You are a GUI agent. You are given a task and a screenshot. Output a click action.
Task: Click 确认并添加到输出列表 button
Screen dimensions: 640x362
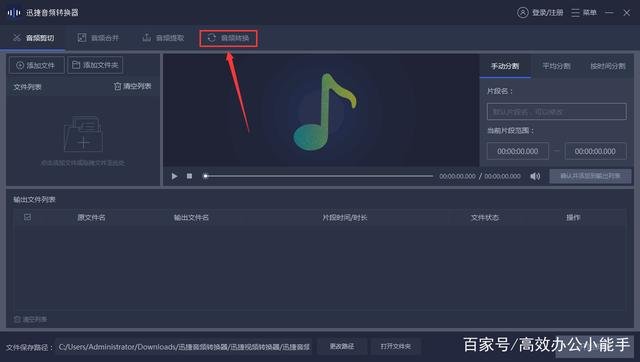point(590,176)
